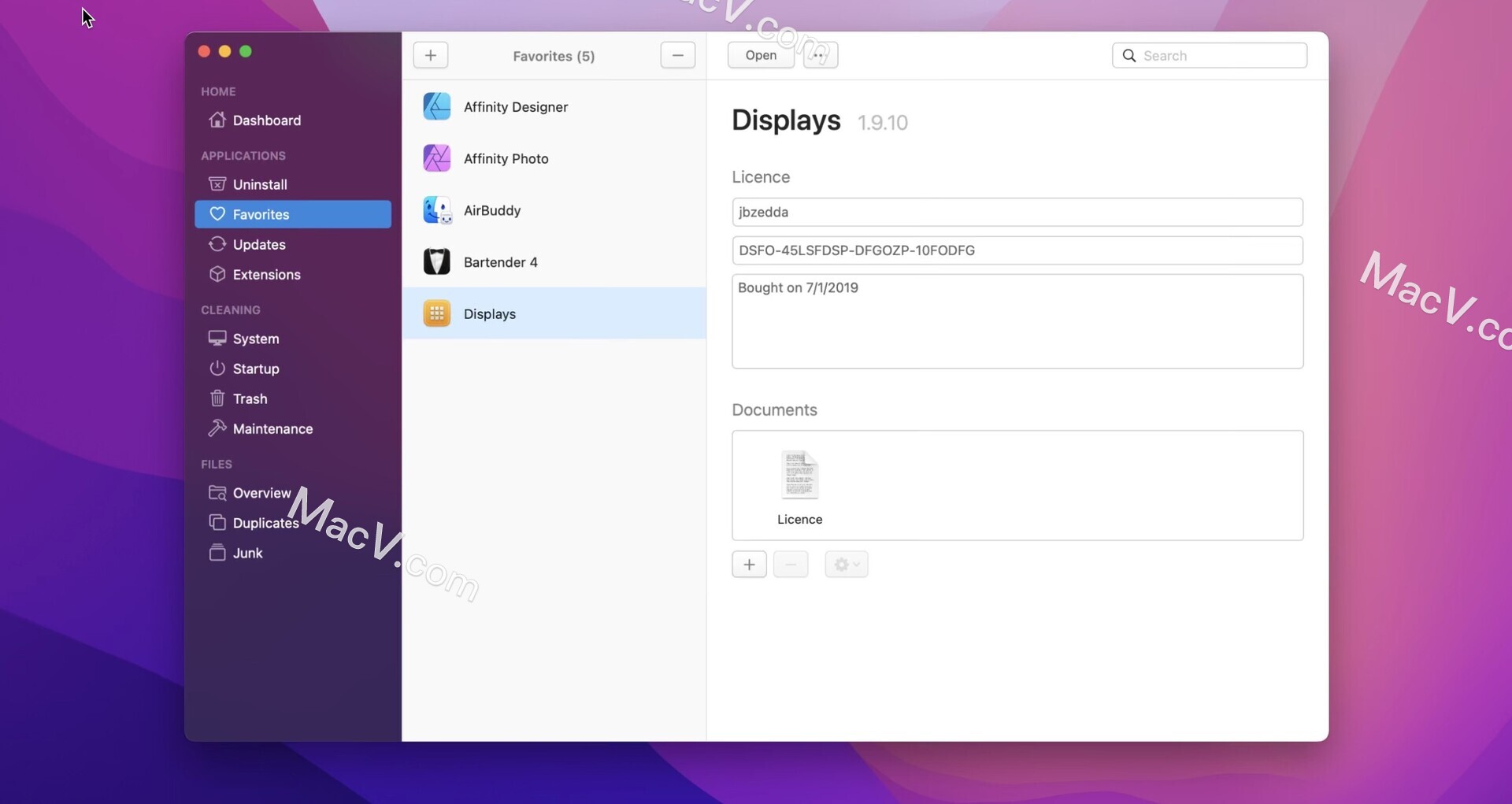Open the Uninstall section

point(293,184)
